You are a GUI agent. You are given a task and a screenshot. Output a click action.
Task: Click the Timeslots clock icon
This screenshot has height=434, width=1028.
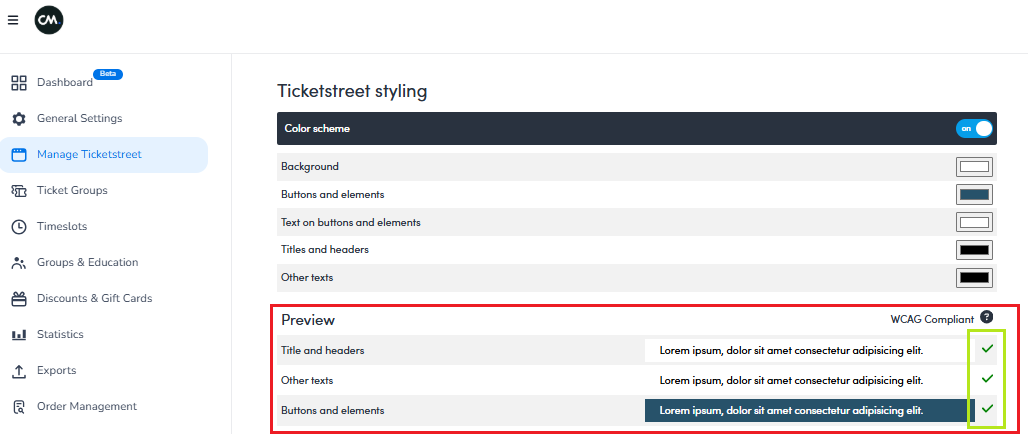[x=18, y=227]
